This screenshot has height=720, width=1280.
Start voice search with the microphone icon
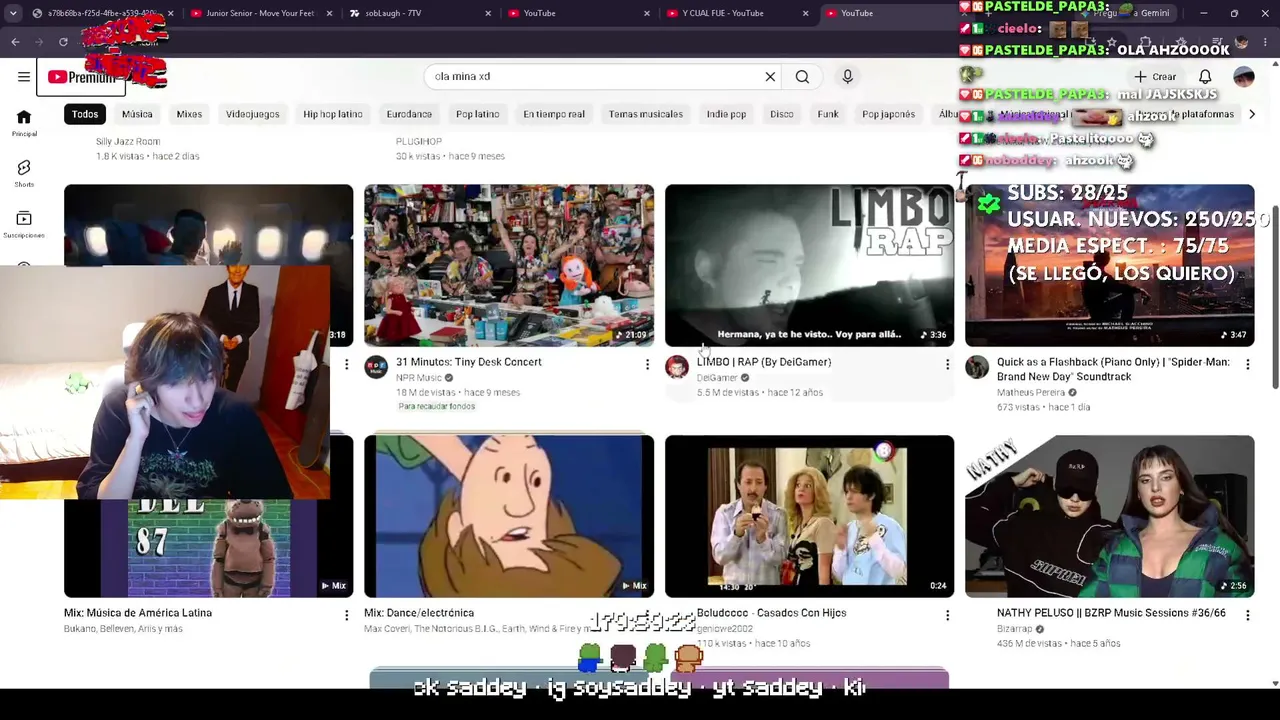tap(847, 76)
